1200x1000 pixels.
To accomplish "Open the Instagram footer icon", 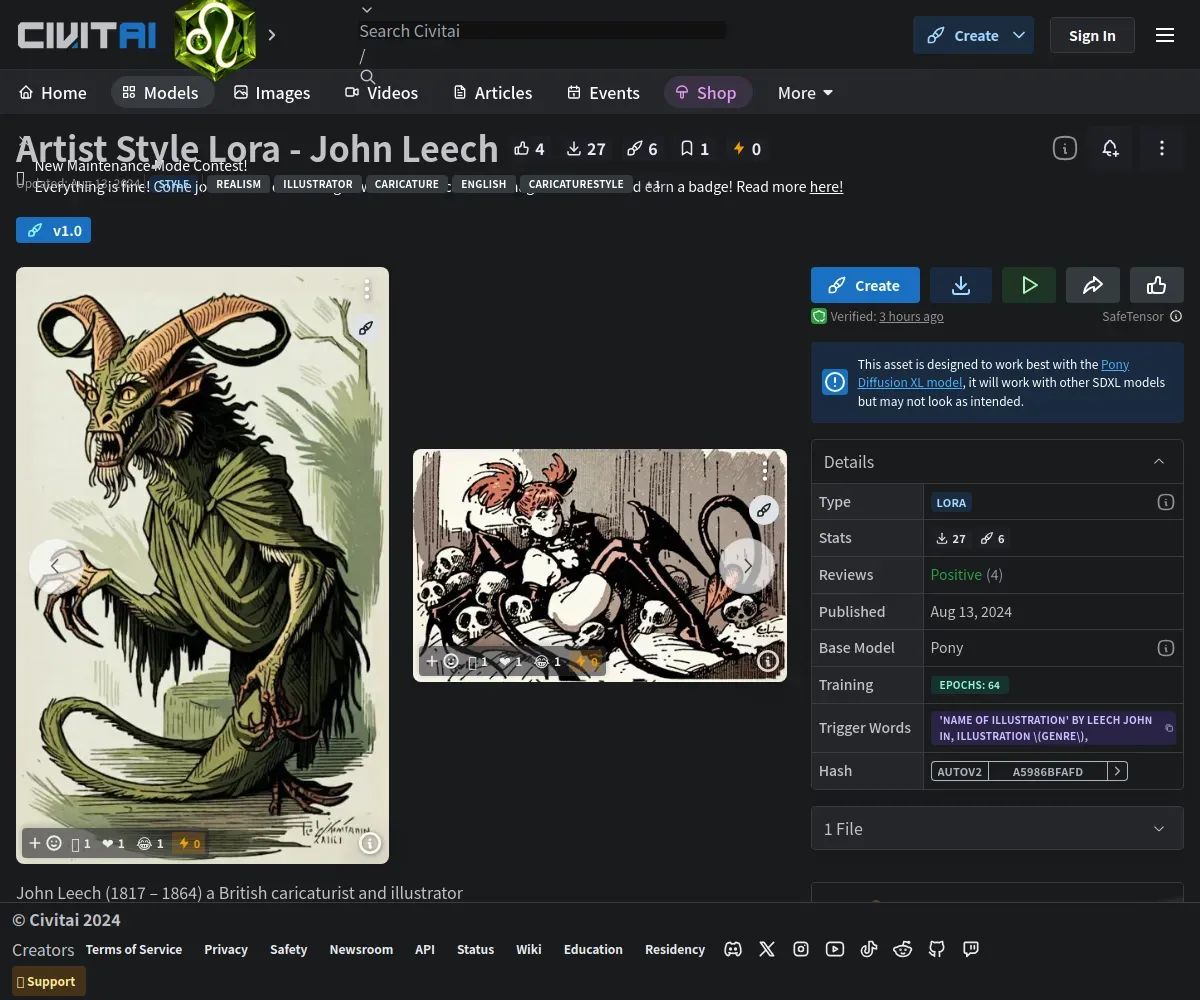I will (x=801, y=949).
